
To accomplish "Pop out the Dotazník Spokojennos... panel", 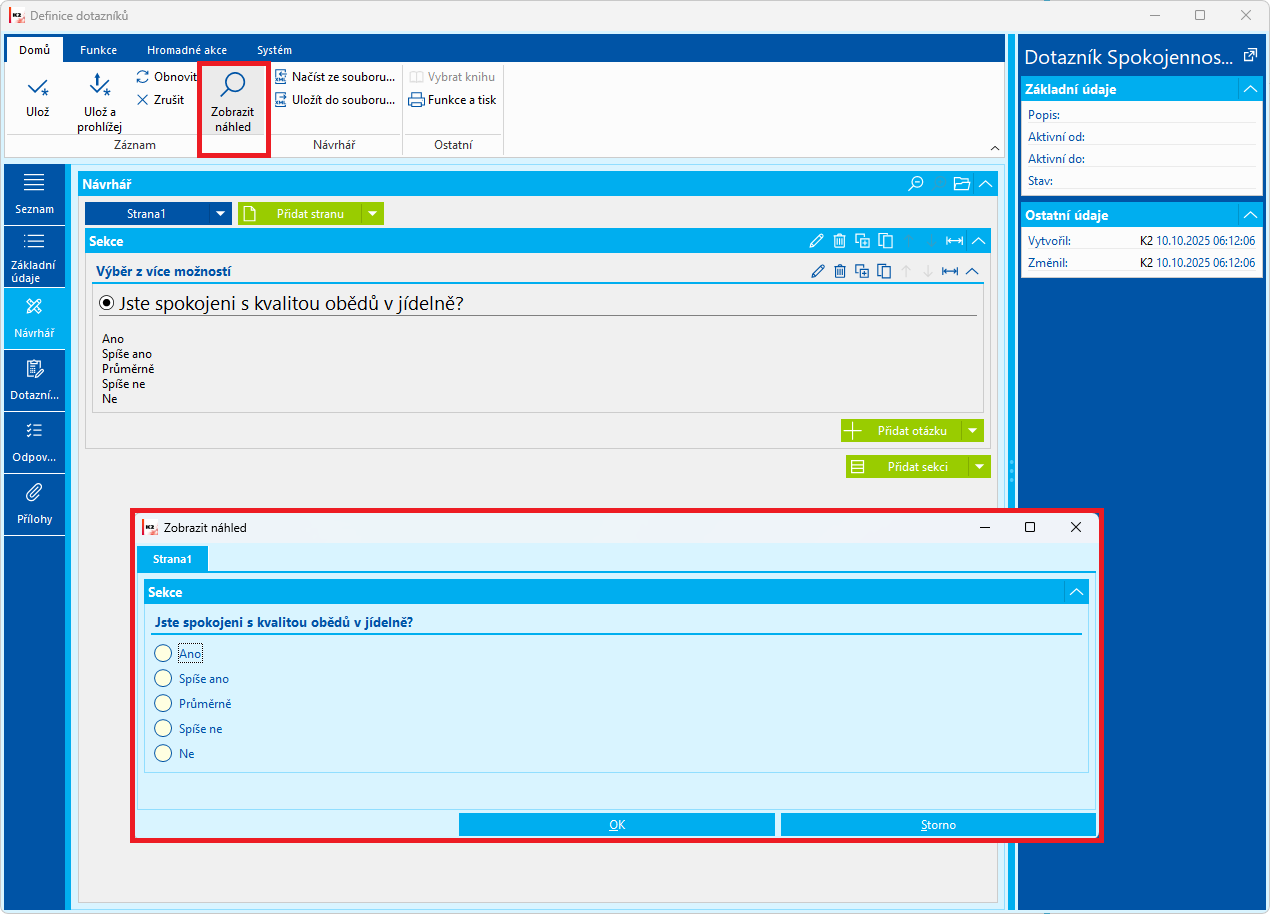I will click(1250, 56).
